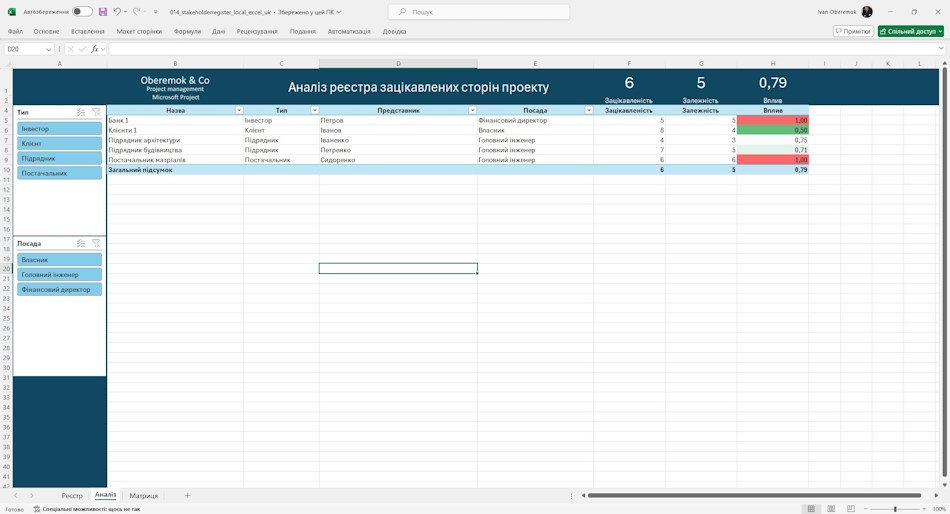Open accessibility status Спеціальні можливості

click(87, 509)
